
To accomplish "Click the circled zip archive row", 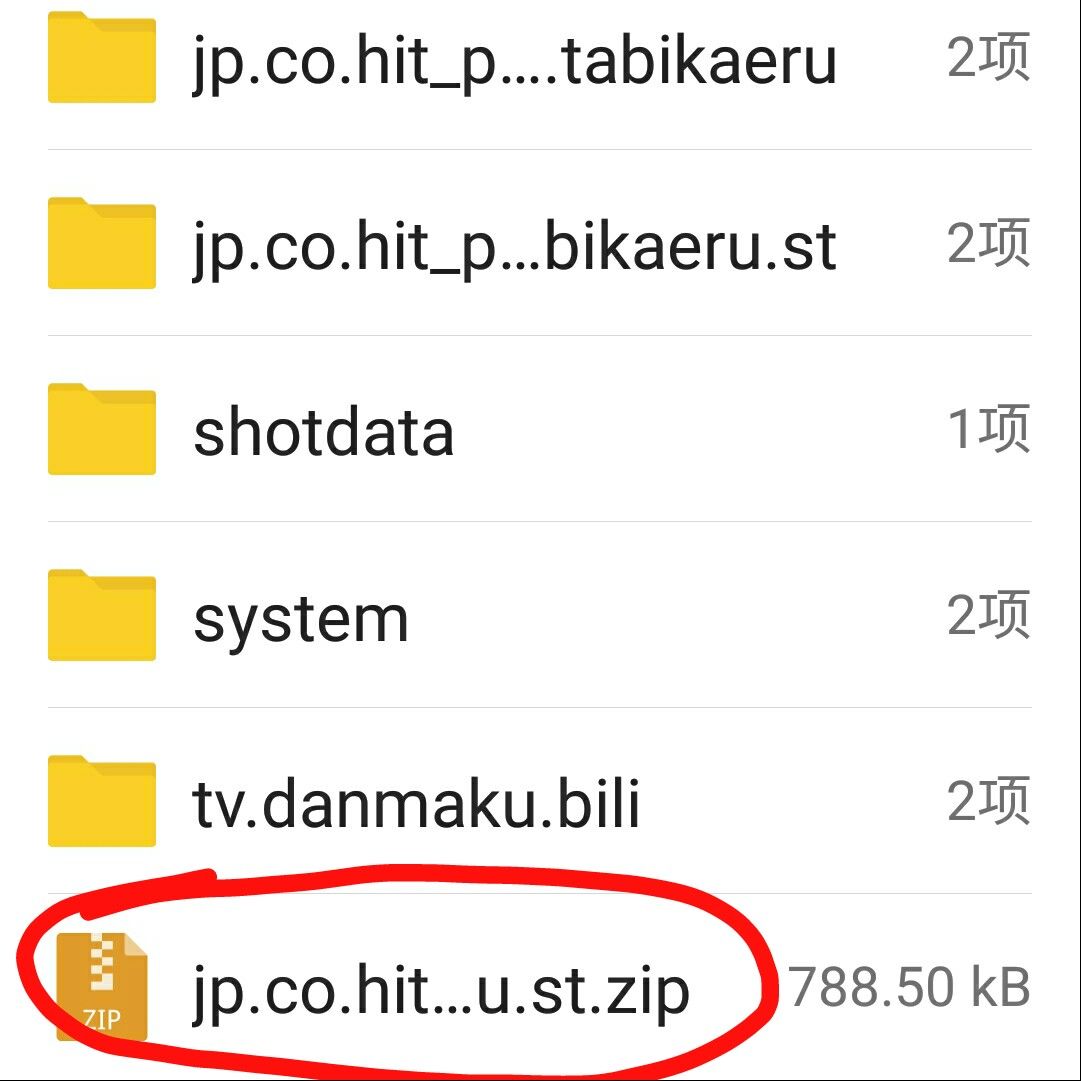I will (540, 987).
